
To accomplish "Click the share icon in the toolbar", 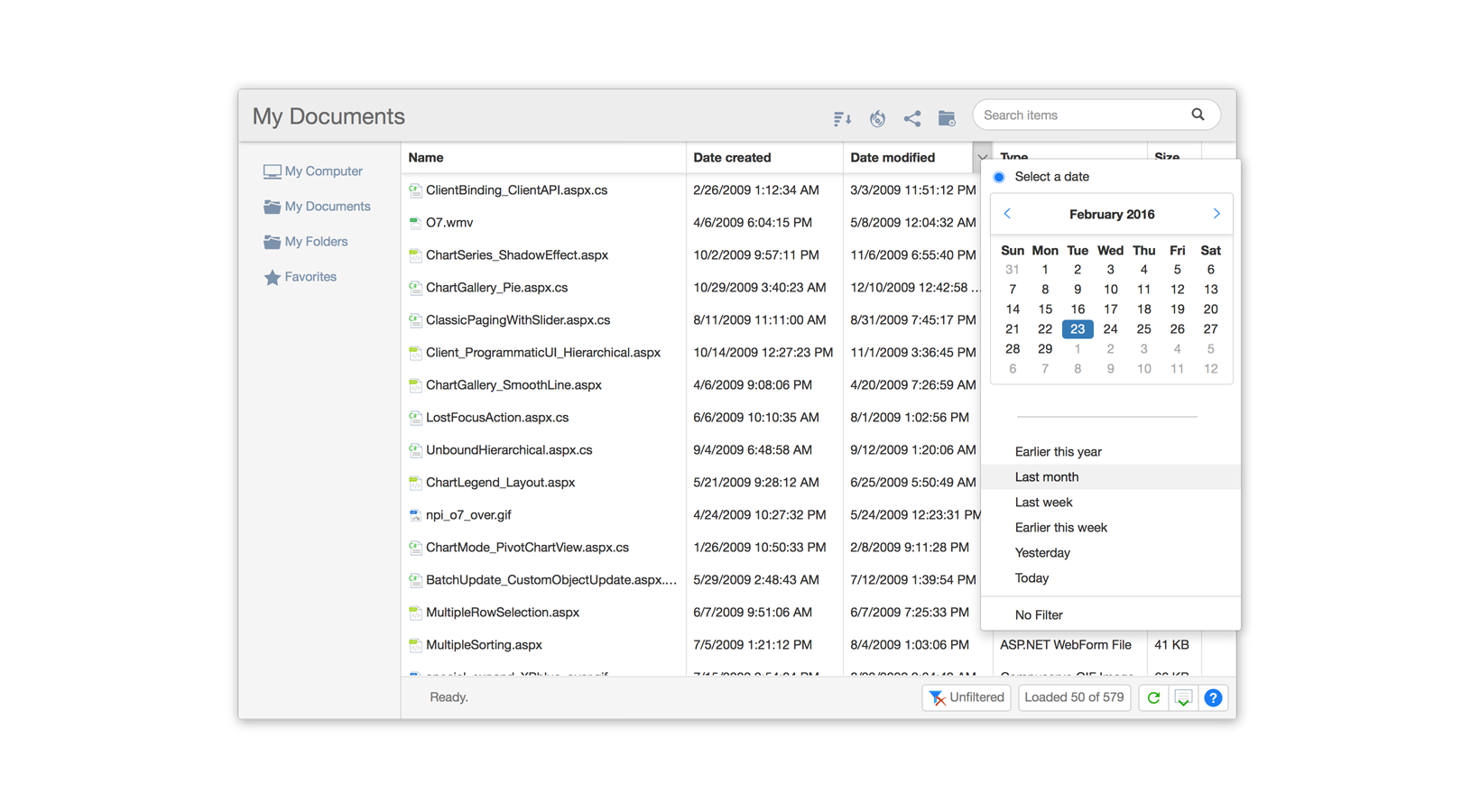I will [x=912, y=118].
